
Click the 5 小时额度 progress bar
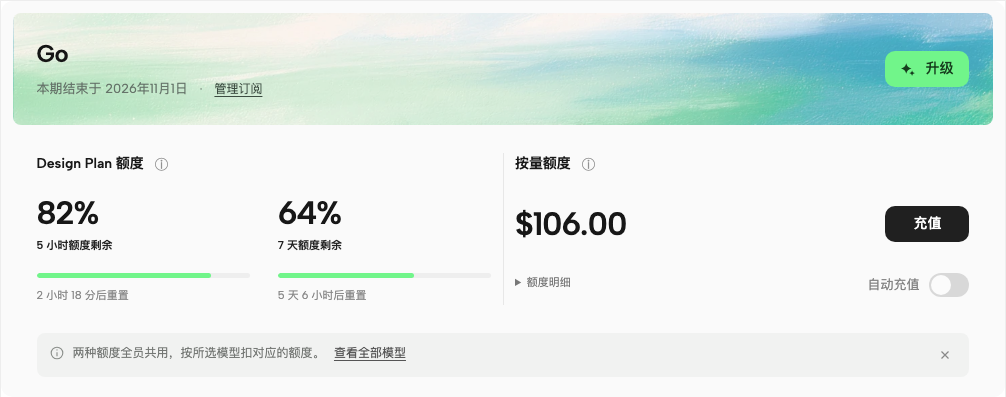[143, 276]
